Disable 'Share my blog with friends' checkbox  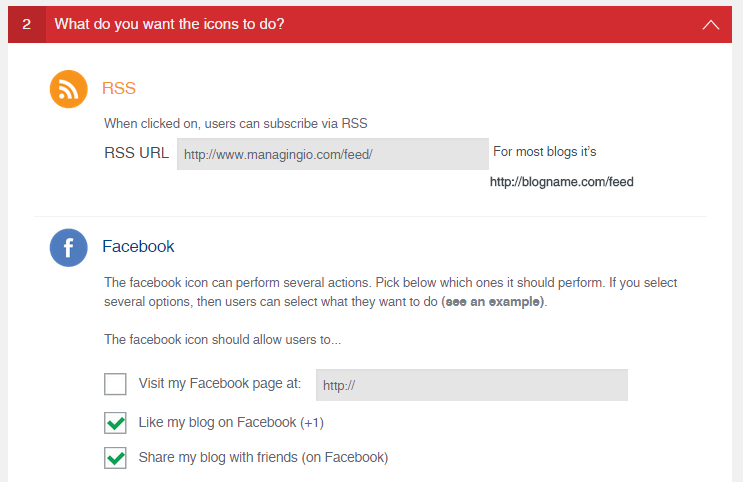tap(116, 458)
